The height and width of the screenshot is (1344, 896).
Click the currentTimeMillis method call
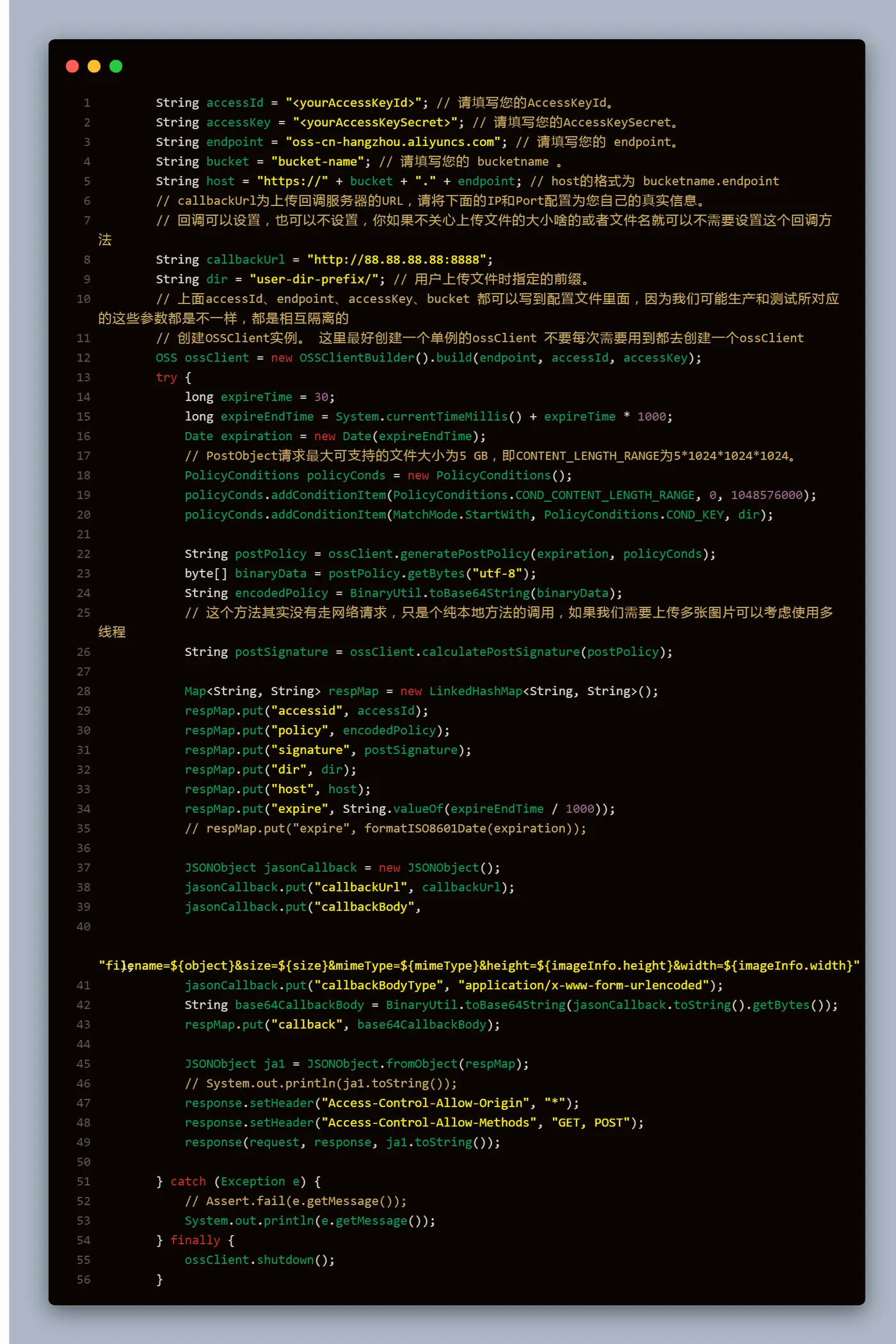tap(447, 417)
